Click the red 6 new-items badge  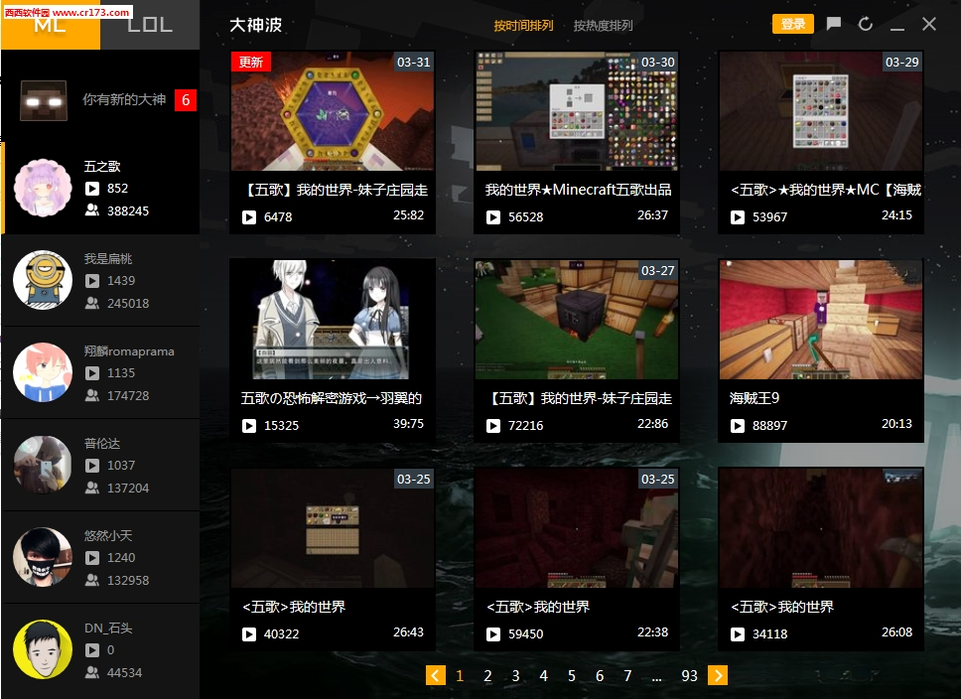tap(186, 100)
